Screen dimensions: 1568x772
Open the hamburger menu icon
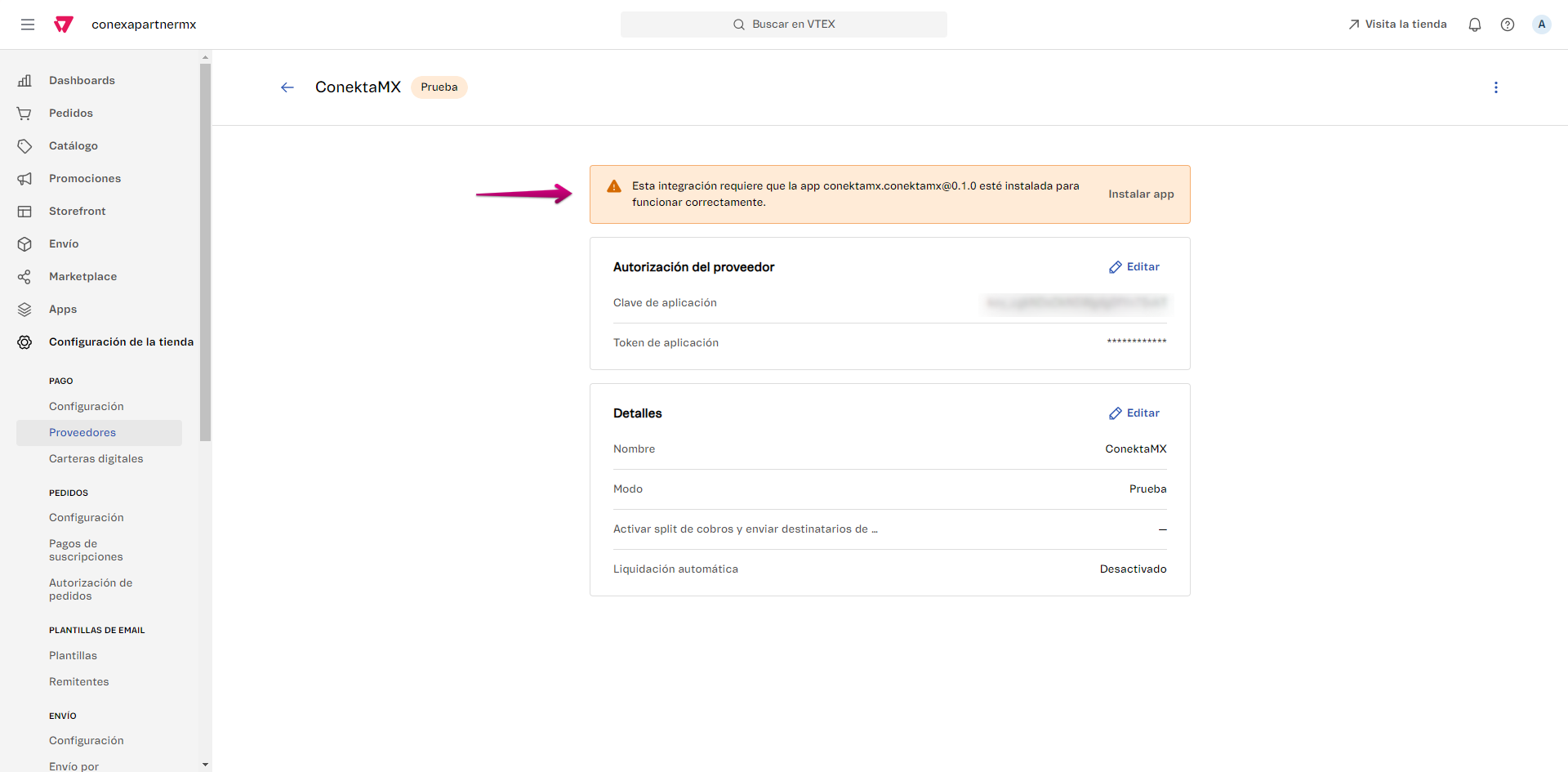click(x=28, y=25)
